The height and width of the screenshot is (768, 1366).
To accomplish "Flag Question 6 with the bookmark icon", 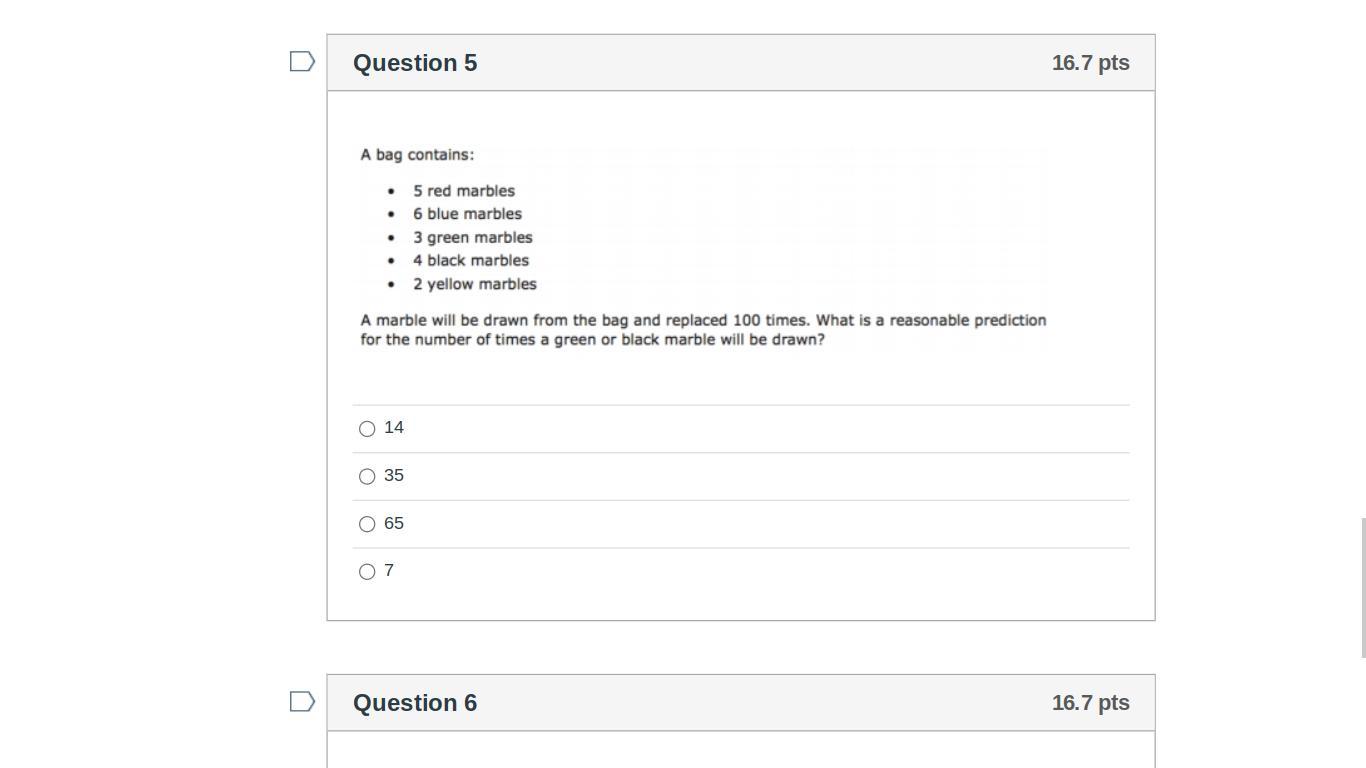I will [302, 702].
